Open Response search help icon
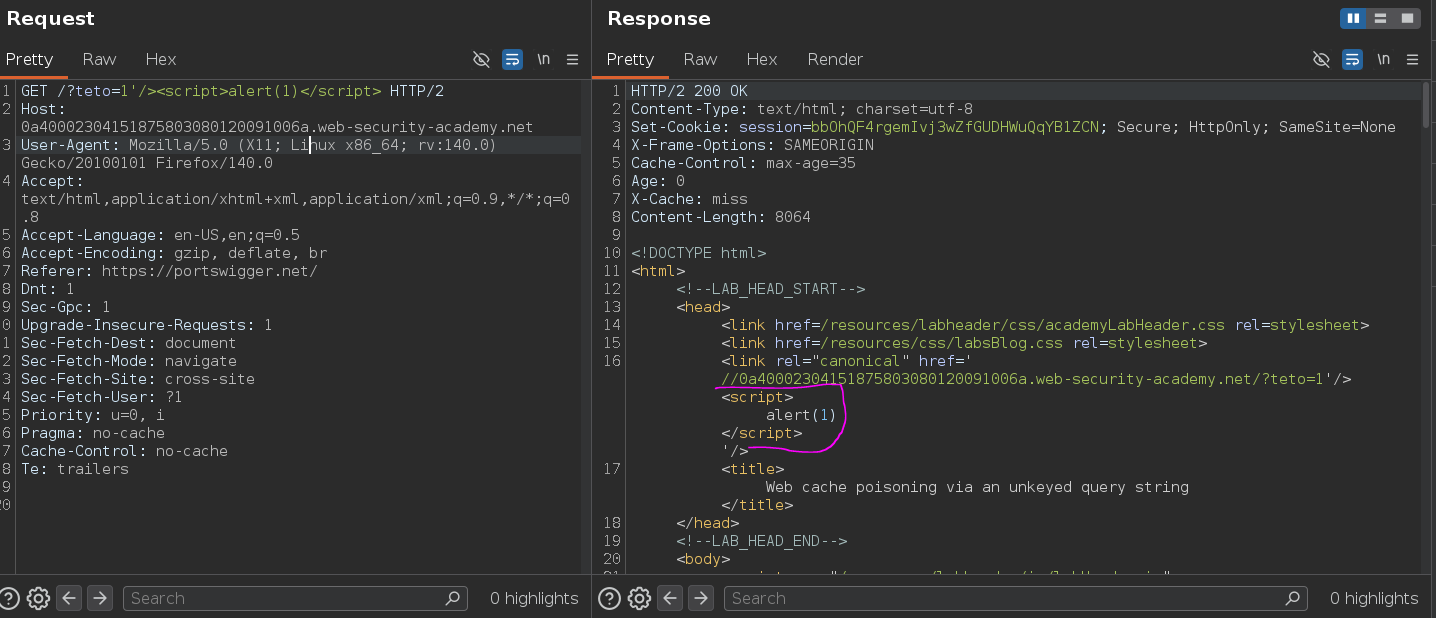The image size is (1436, 618). (x=609, y=598)
